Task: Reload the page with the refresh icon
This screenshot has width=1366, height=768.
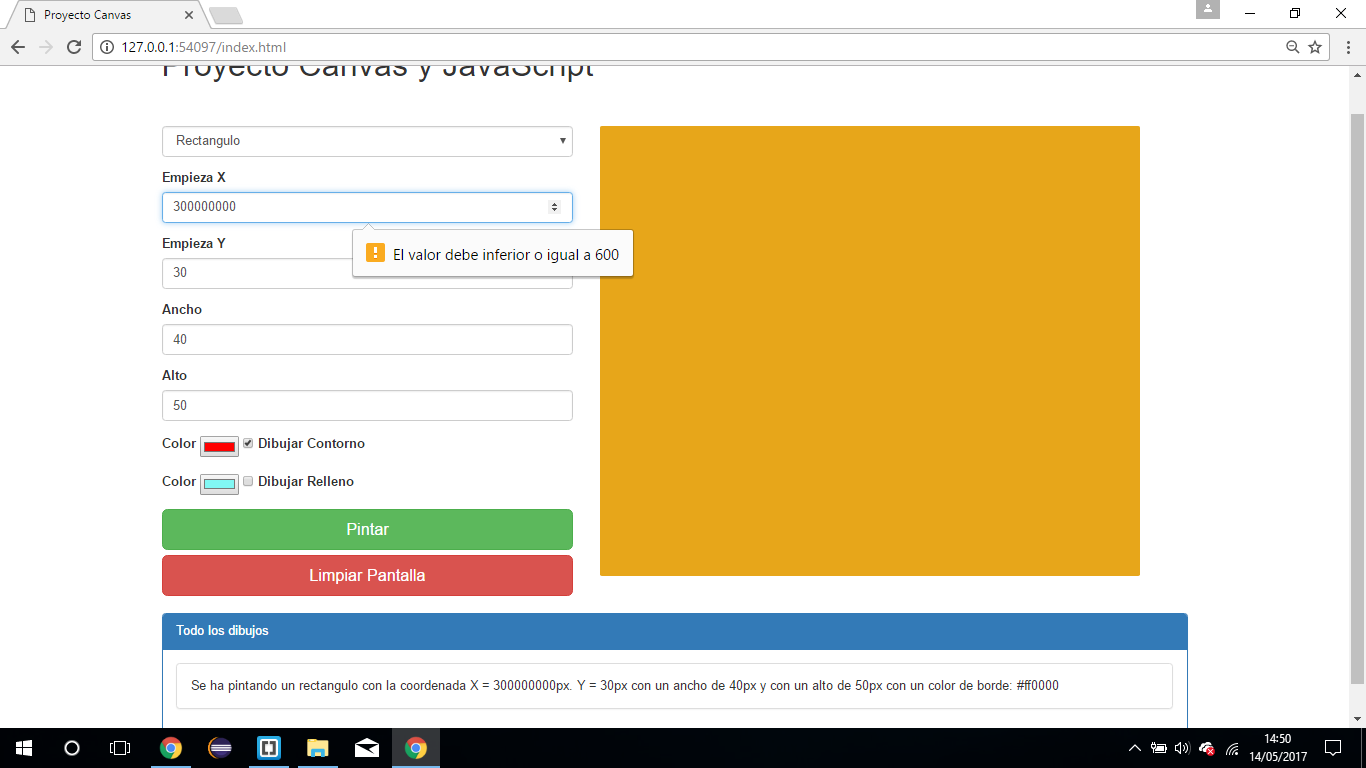Action: click(74, 47)
